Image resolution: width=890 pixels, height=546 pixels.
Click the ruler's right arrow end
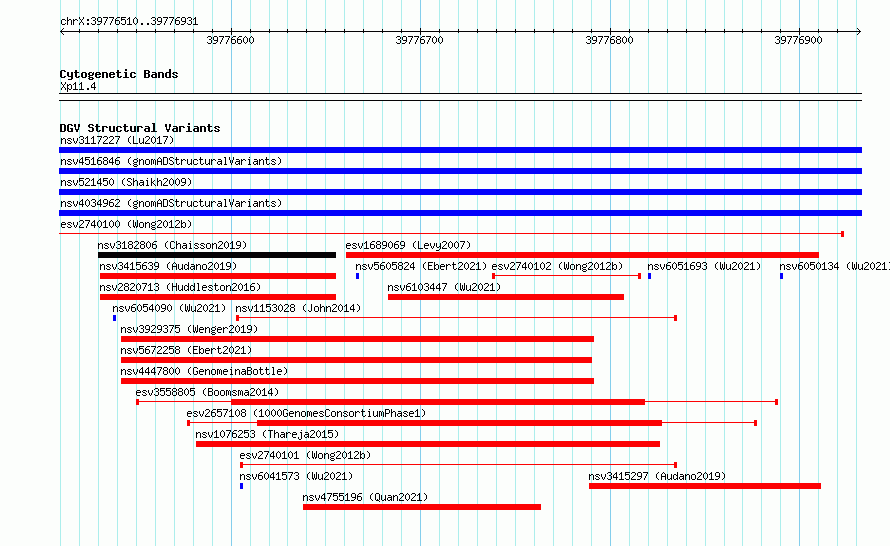pyautogui.click(x=859, y=32)
